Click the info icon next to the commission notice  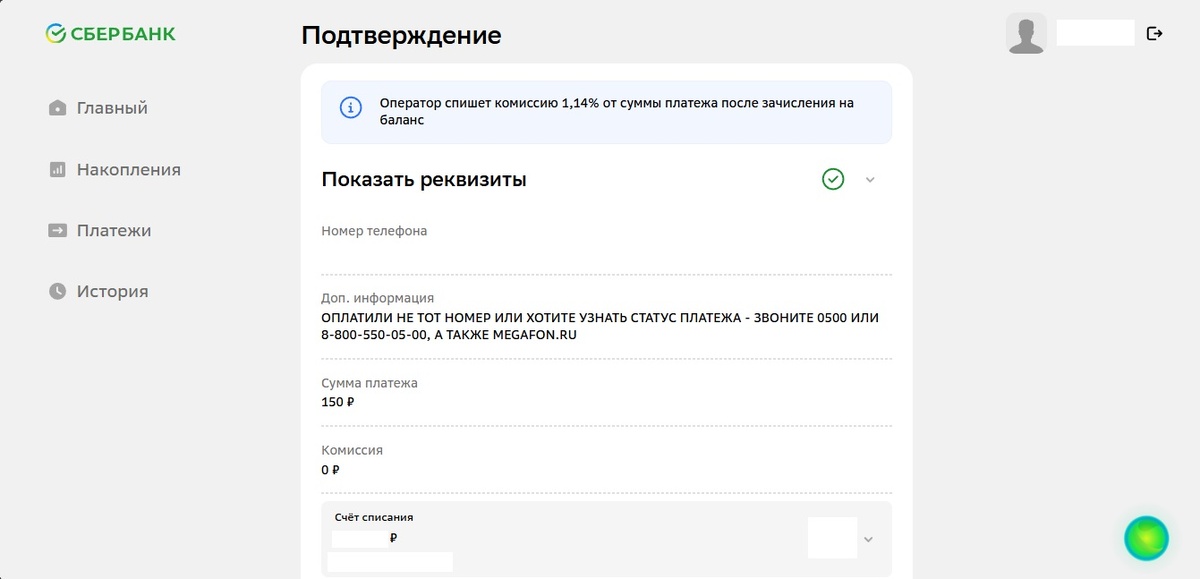pos(349,106)
